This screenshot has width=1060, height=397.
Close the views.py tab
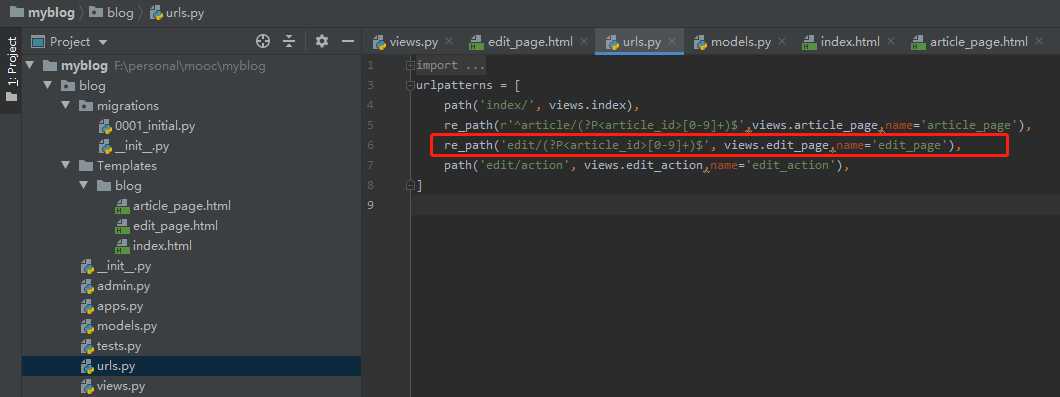click(x=450, y=42)
